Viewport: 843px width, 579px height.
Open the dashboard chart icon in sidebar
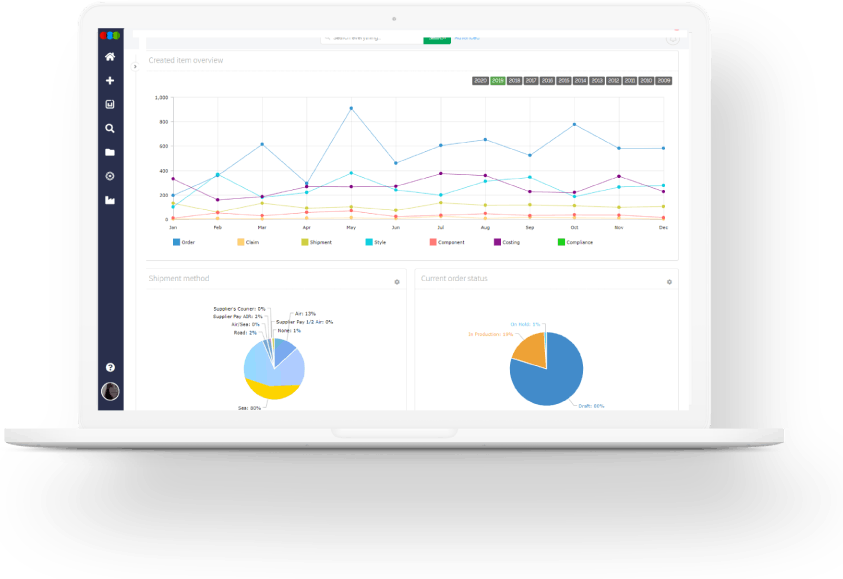coord(110,104)
